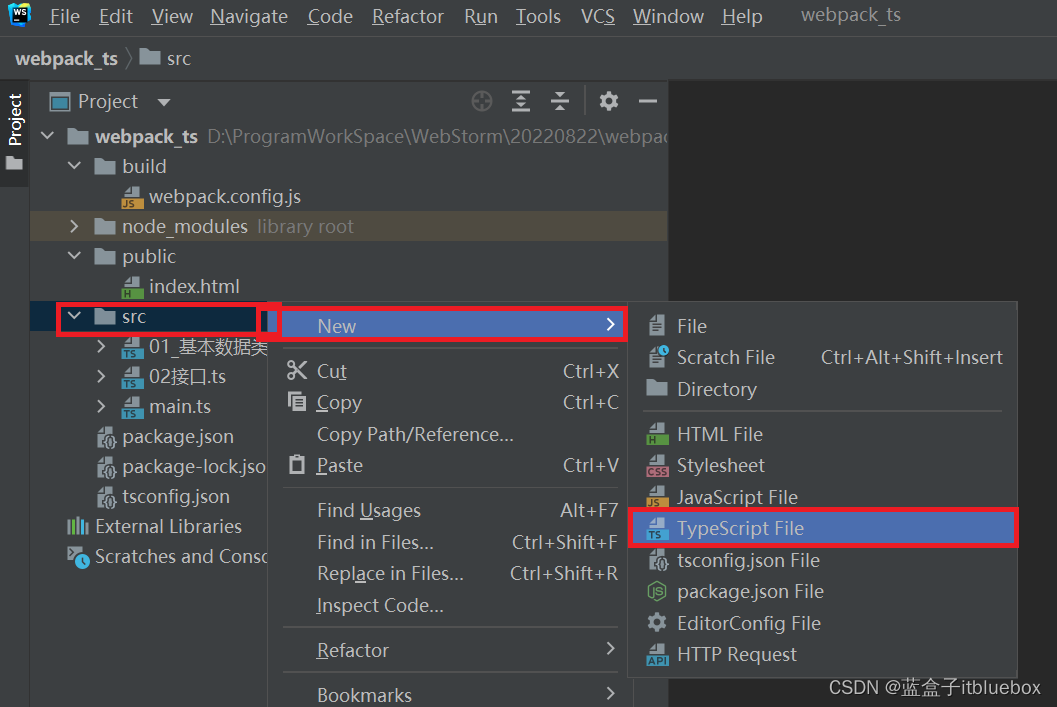
Task: Expand the 02接口.ts file node
Action: (101, 376)
